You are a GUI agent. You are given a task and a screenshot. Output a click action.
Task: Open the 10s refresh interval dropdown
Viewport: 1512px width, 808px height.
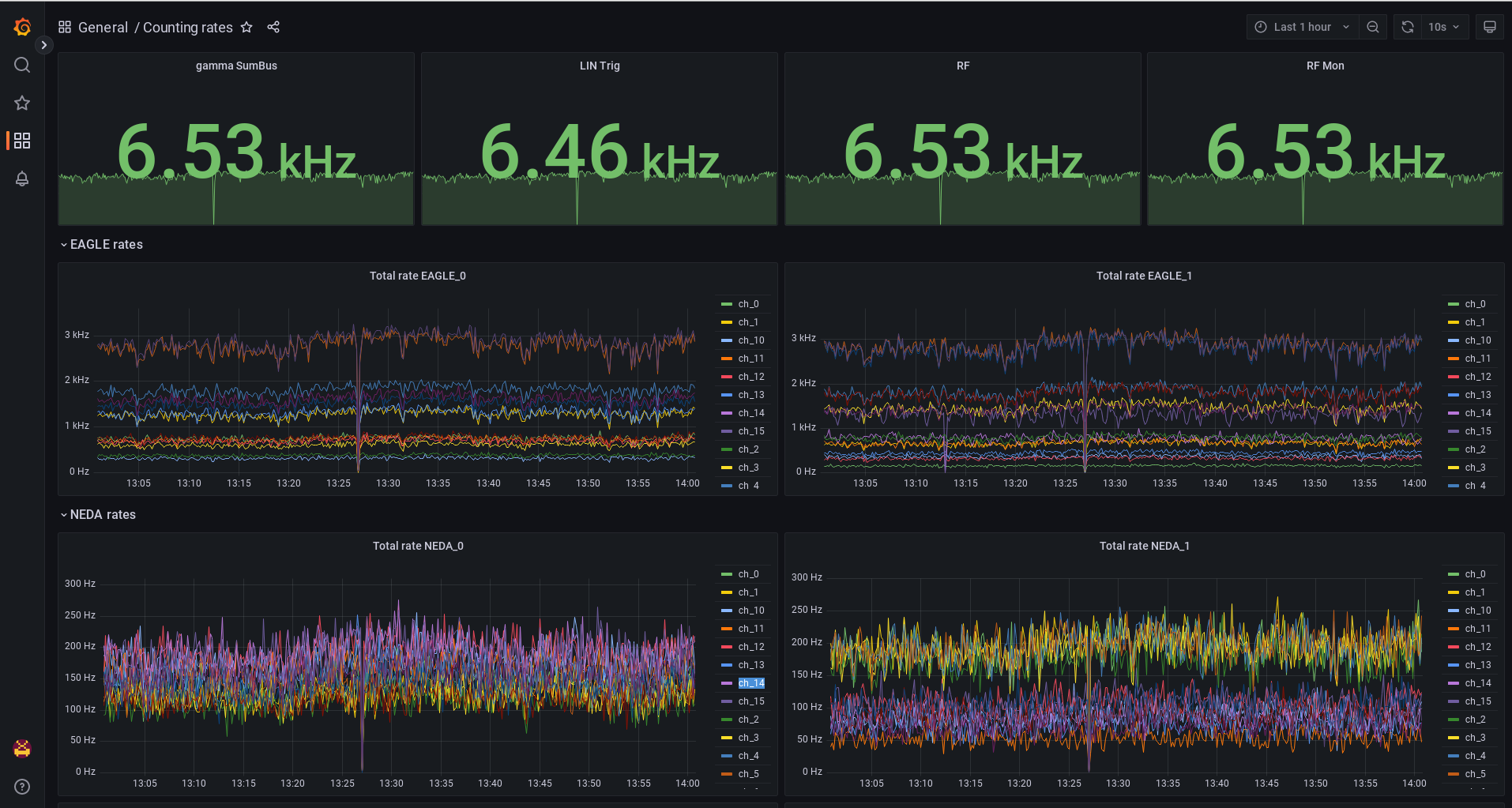point(1442,26)
